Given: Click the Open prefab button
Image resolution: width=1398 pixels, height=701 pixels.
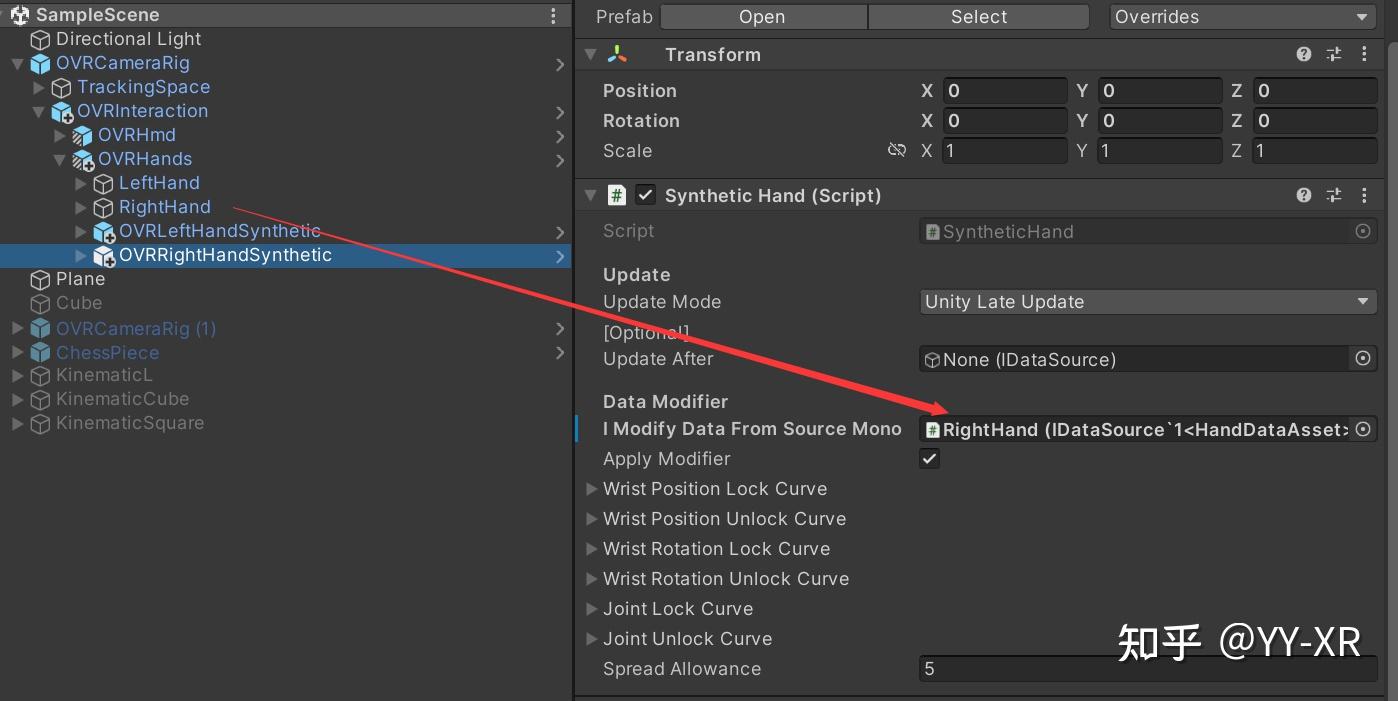Looking at the screenshot, I should click(x=762, y=16).
